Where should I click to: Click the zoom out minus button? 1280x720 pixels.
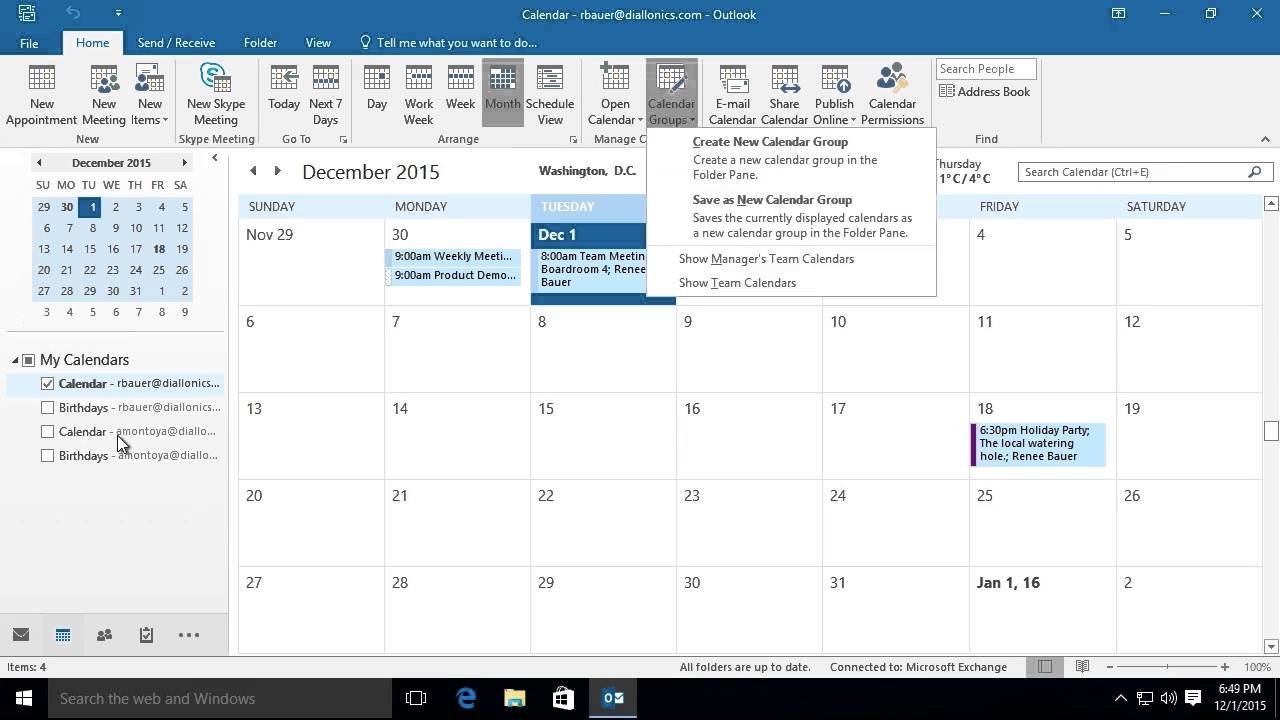(1109, 667)
